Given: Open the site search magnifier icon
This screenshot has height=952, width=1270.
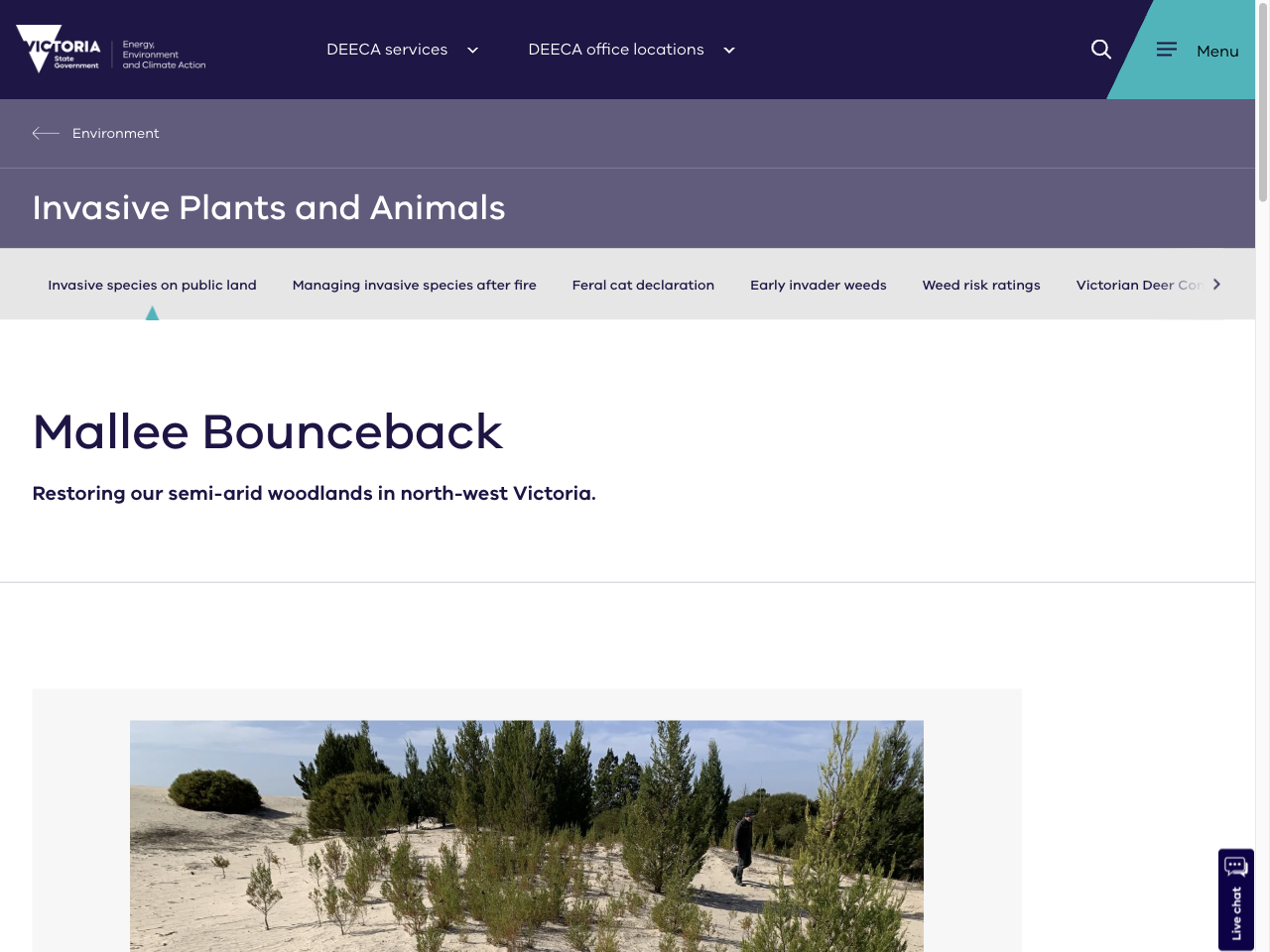Looking at the screenshot, I should (1100, 49).
